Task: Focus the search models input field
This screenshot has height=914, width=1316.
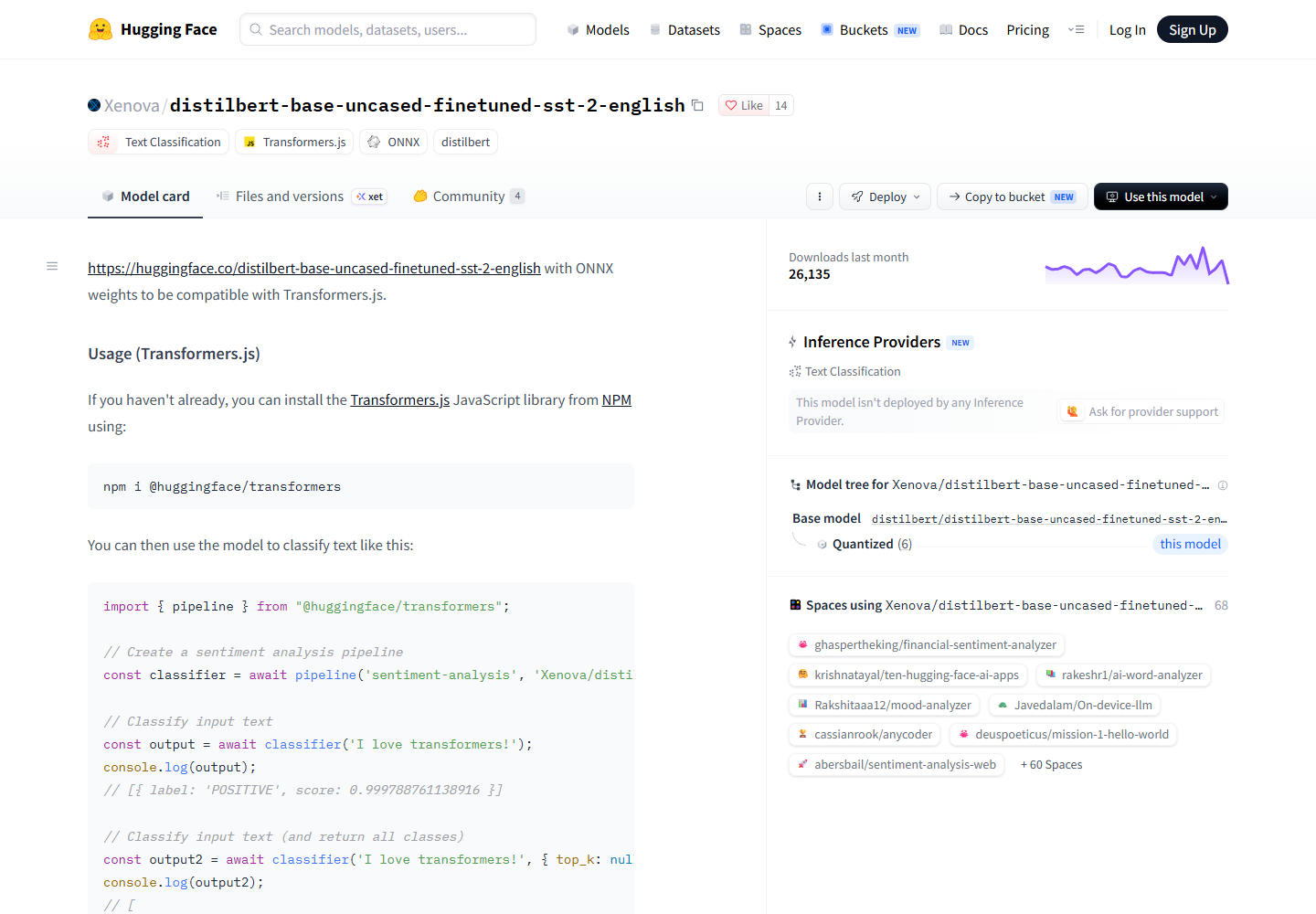Action: point(387,29)
